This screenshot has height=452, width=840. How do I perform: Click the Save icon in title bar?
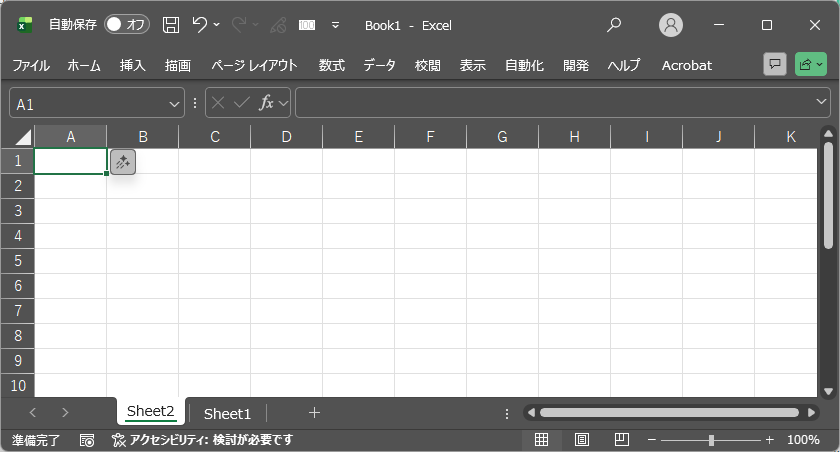[171, 25]
